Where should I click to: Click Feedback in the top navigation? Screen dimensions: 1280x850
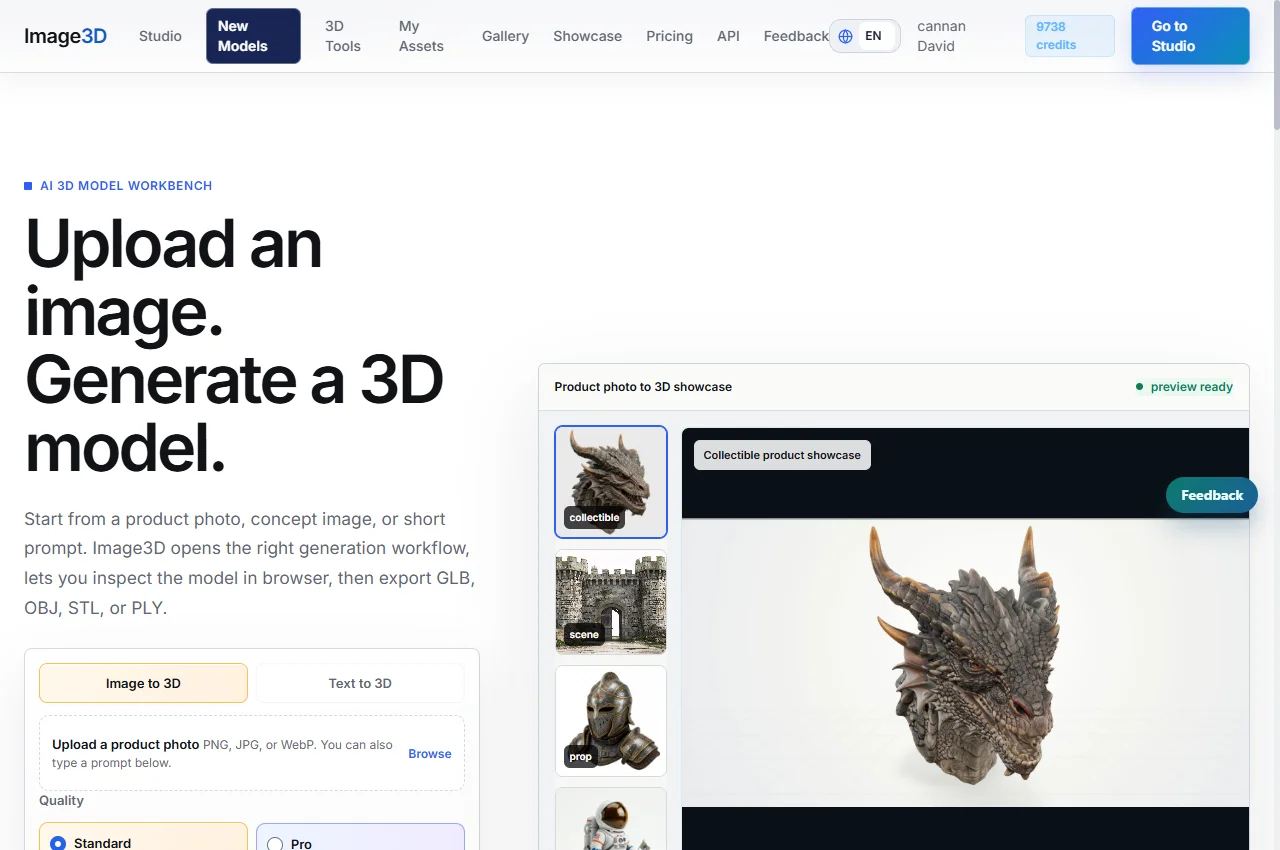(796, 36)
